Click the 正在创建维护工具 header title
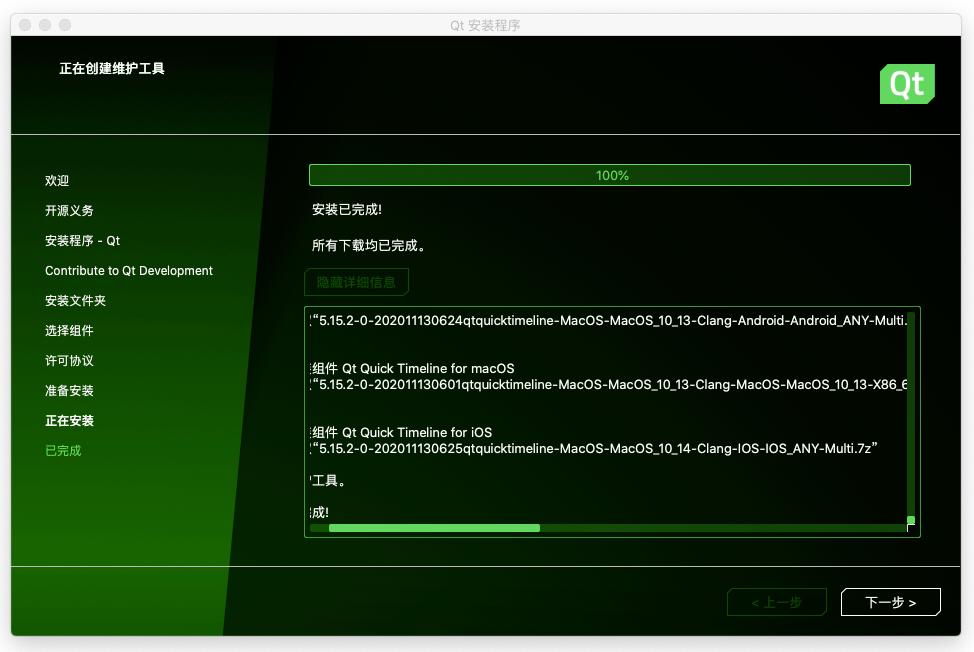 click(x=112, y=68)
